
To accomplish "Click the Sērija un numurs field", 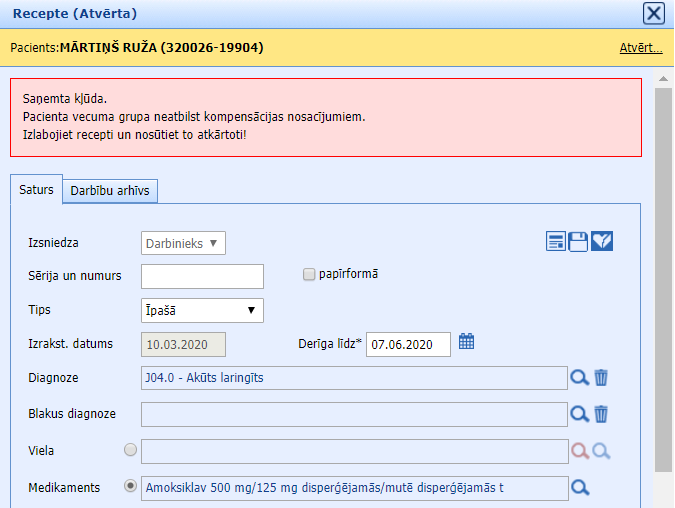I will [202, 276].
